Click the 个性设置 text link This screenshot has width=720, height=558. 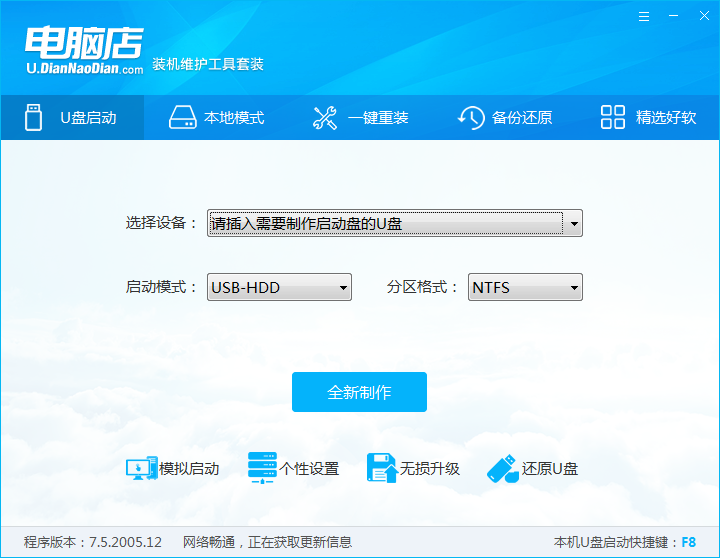point(309,469)
